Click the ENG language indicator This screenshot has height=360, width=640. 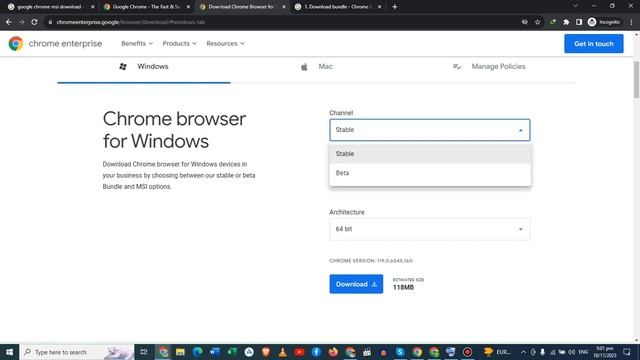(x=583, y=352)
